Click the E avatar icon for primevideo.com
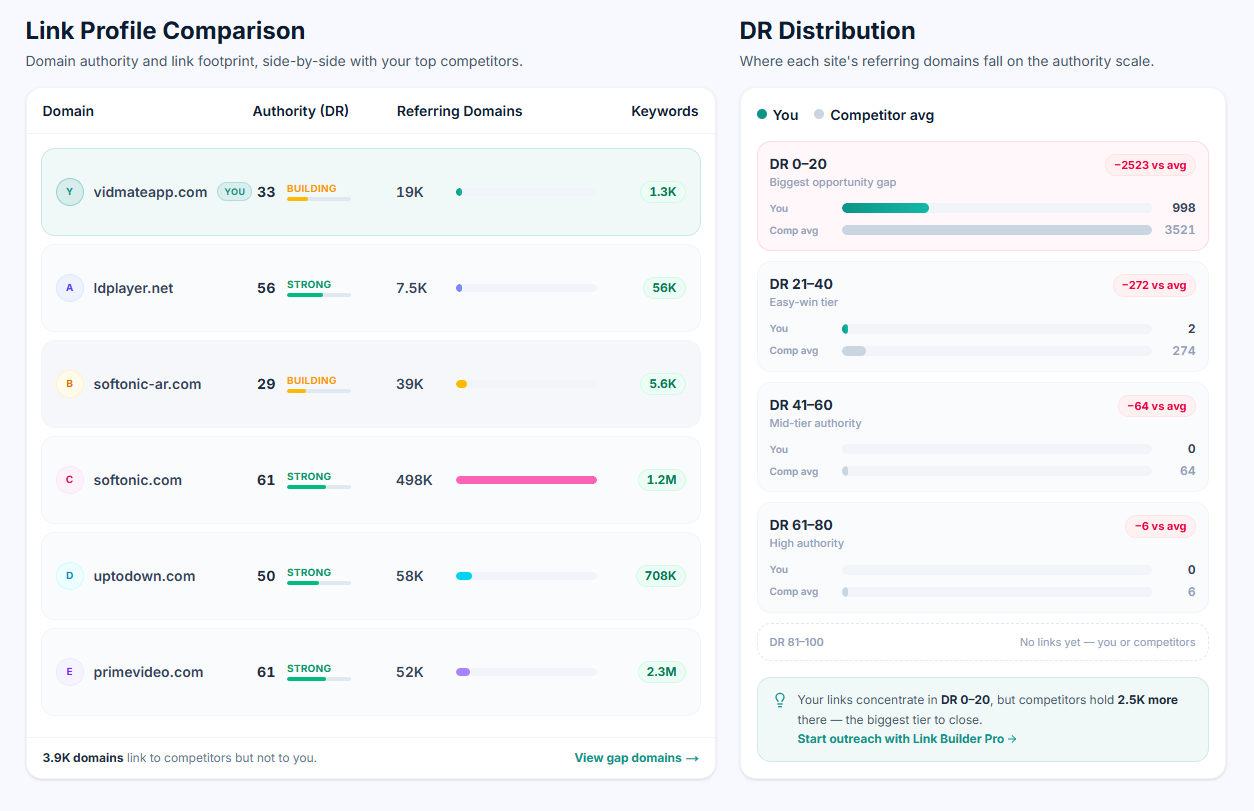 pyautogui.click(x=69, y=672)
